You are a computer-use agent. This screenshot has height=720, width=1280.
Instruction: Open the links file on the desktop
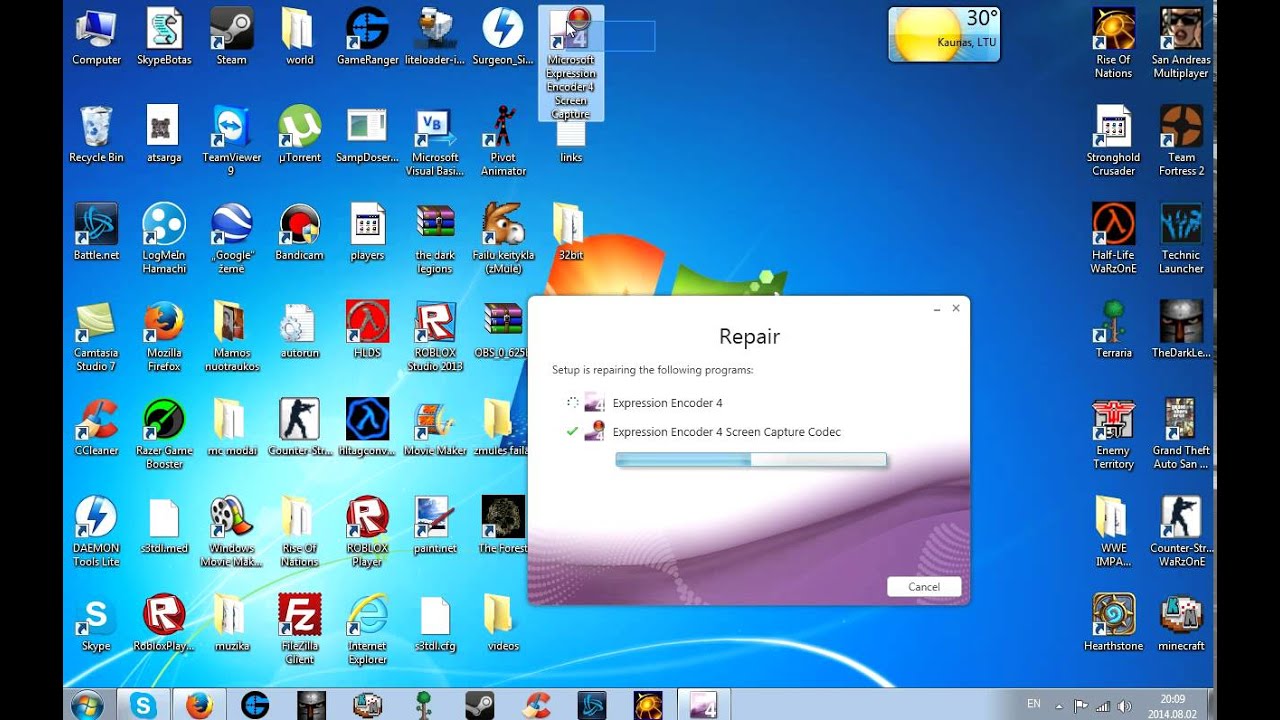tap(571, 142)
